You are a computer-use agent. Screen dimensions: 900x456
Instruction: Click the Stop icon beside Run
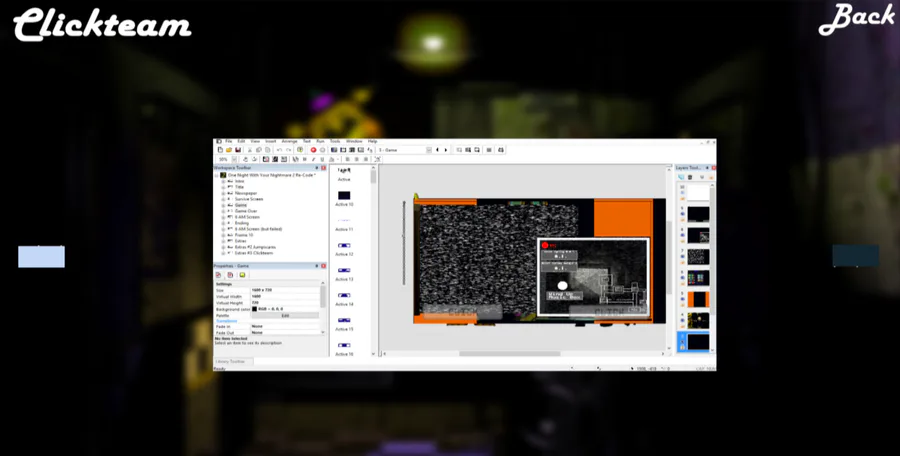pyautogui.click(x=323, y=150)
